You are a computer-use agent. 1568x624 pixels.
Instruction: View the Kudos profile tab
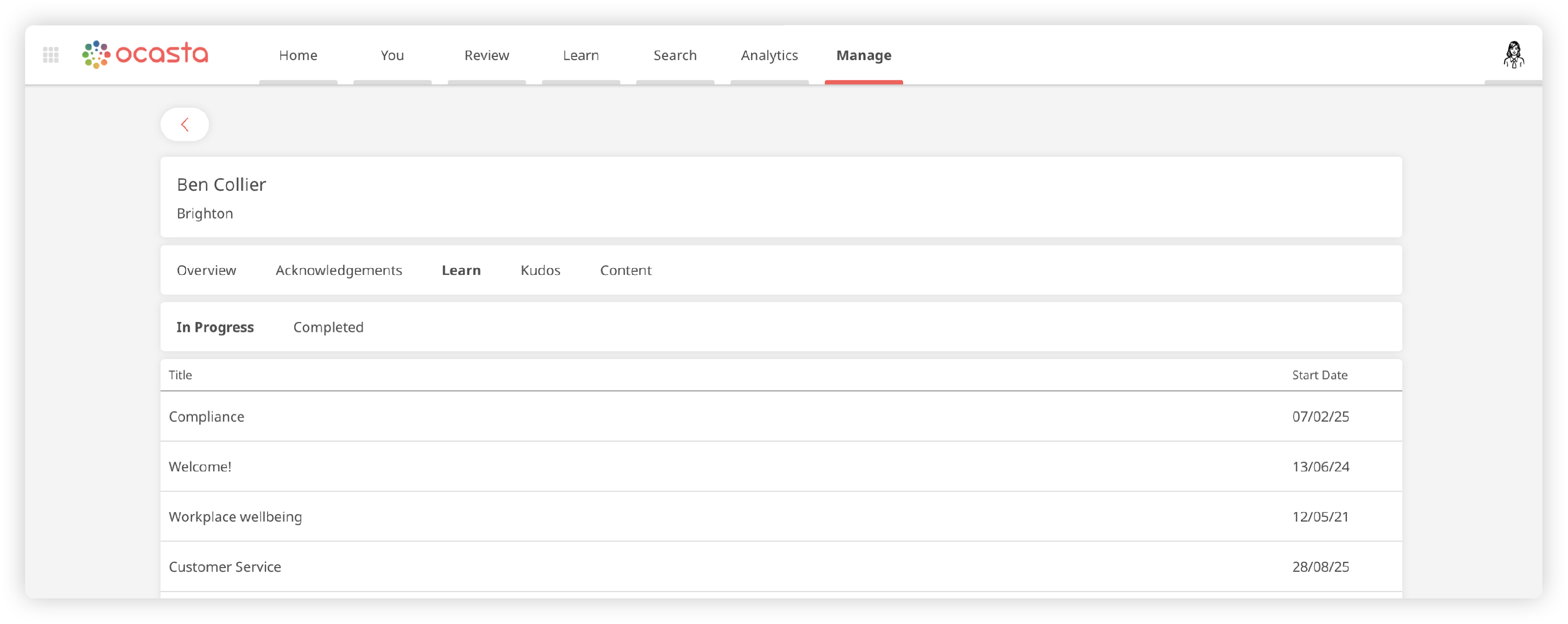click(540, 270)
